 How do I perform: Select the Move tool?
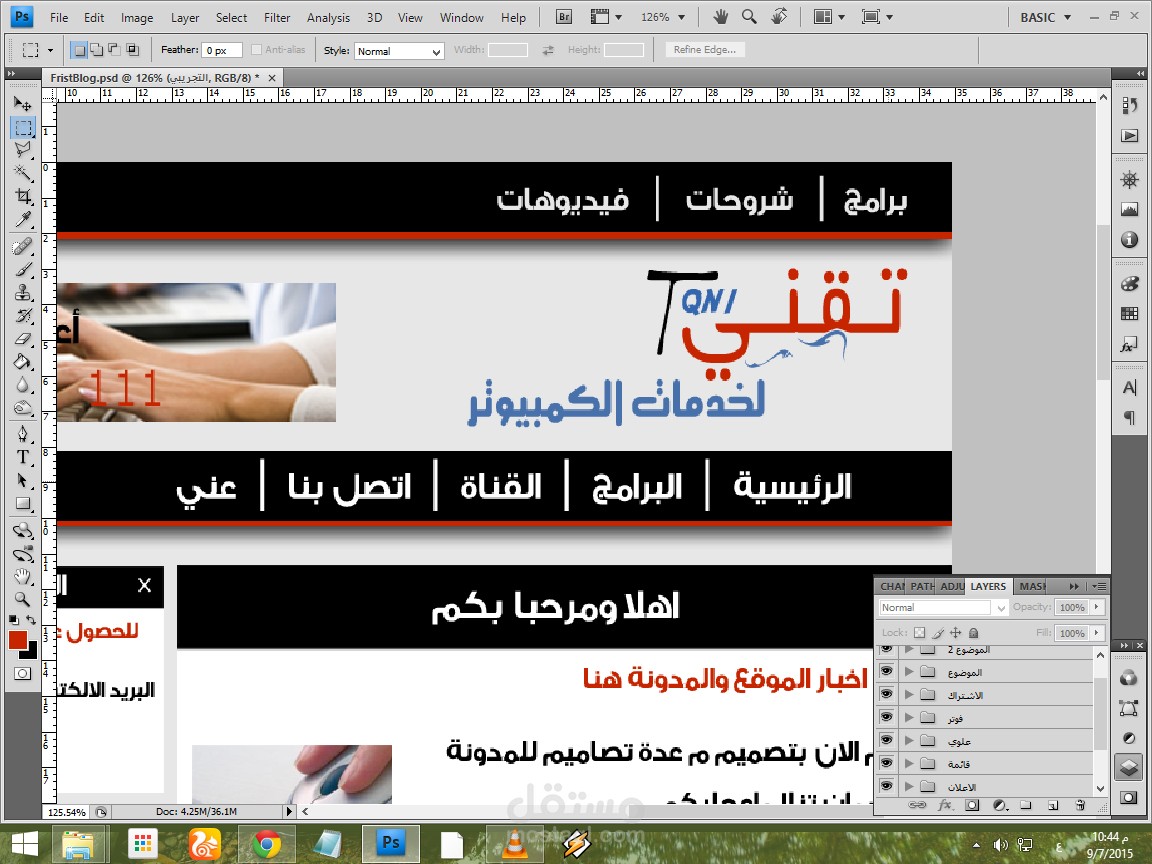23,104
